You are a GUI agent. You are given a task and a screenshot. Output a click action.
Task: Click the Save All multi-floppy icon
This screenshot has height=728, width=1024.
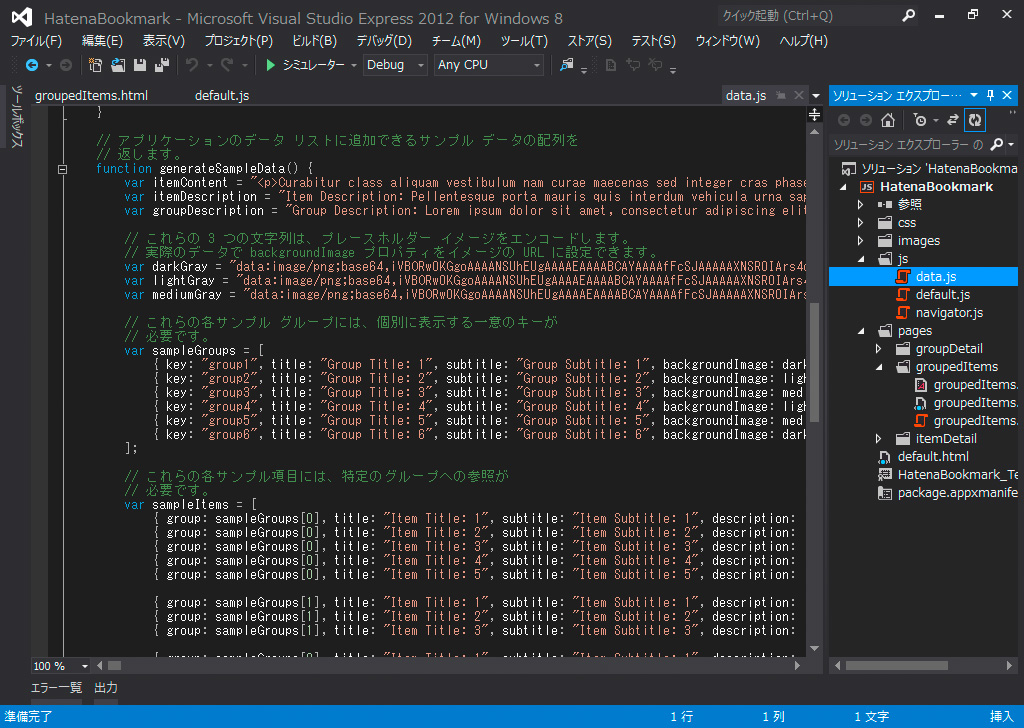pos(162,65)
